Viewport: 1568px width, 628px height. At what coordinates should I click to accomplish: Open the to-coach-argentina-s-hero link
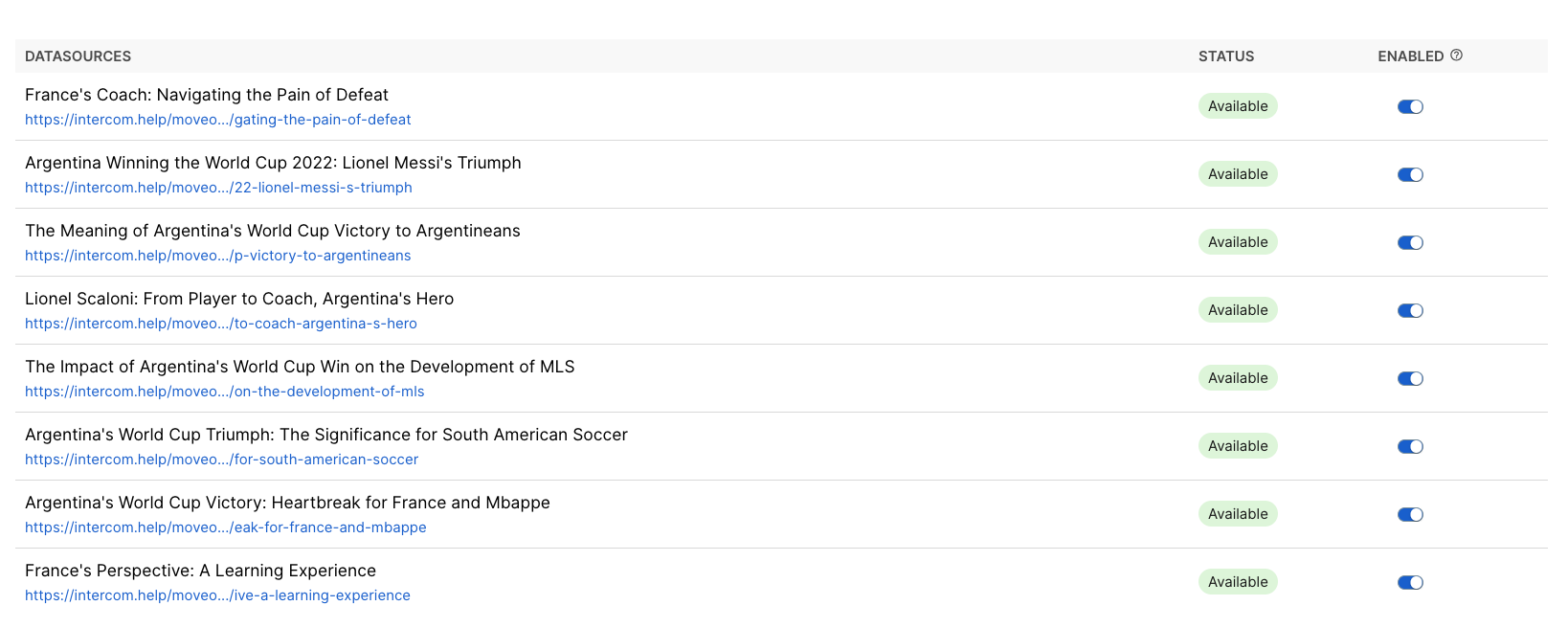220,324
